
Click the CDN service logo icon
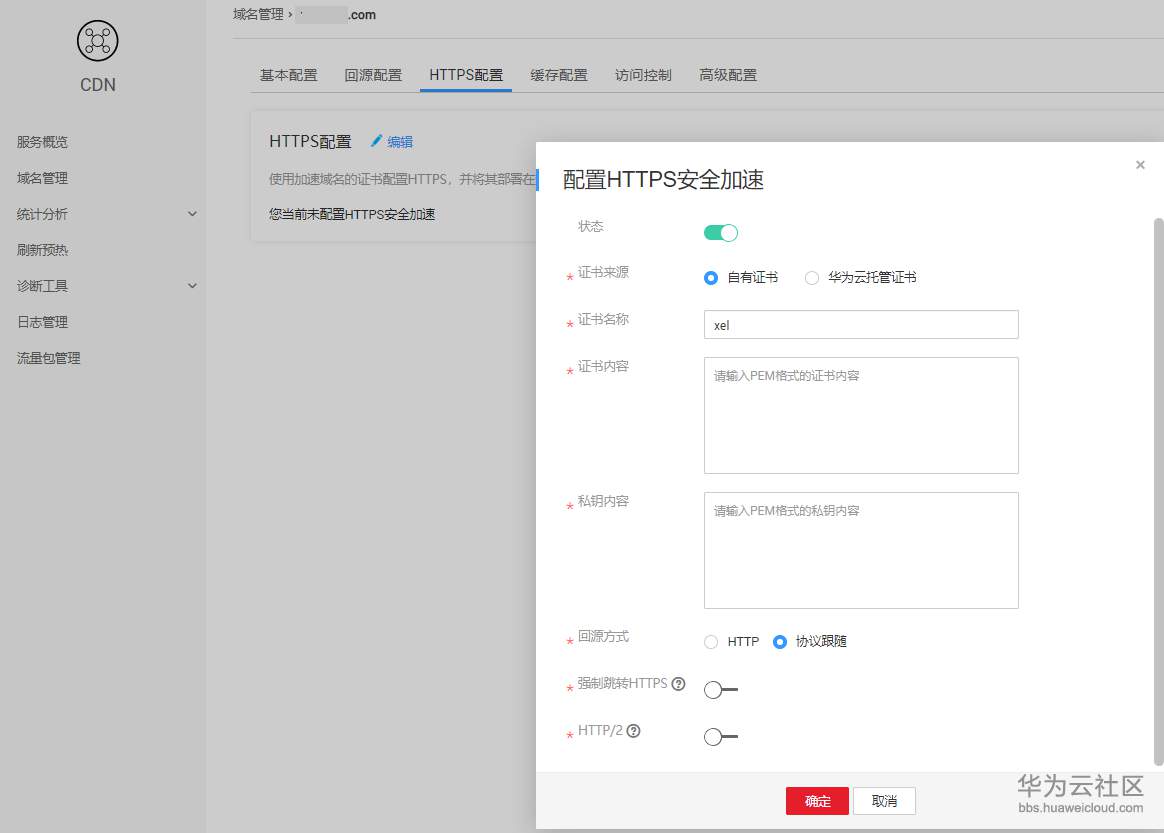click(97, 41)
